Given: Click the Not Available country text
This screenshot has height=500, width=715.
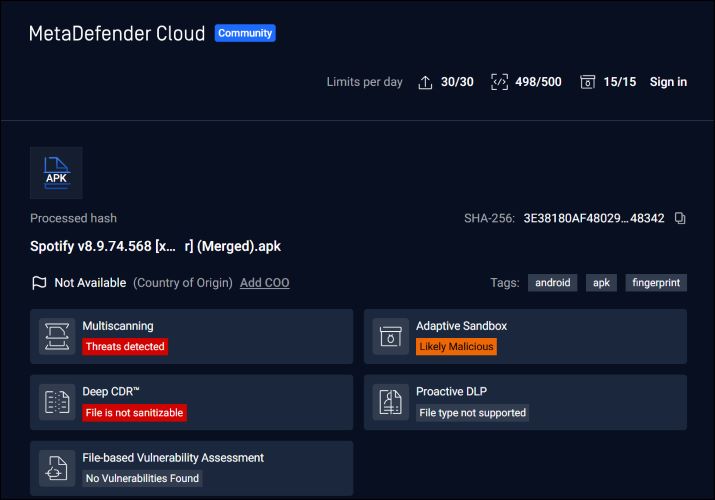Looking at the screenshot, I should point(90,283).
